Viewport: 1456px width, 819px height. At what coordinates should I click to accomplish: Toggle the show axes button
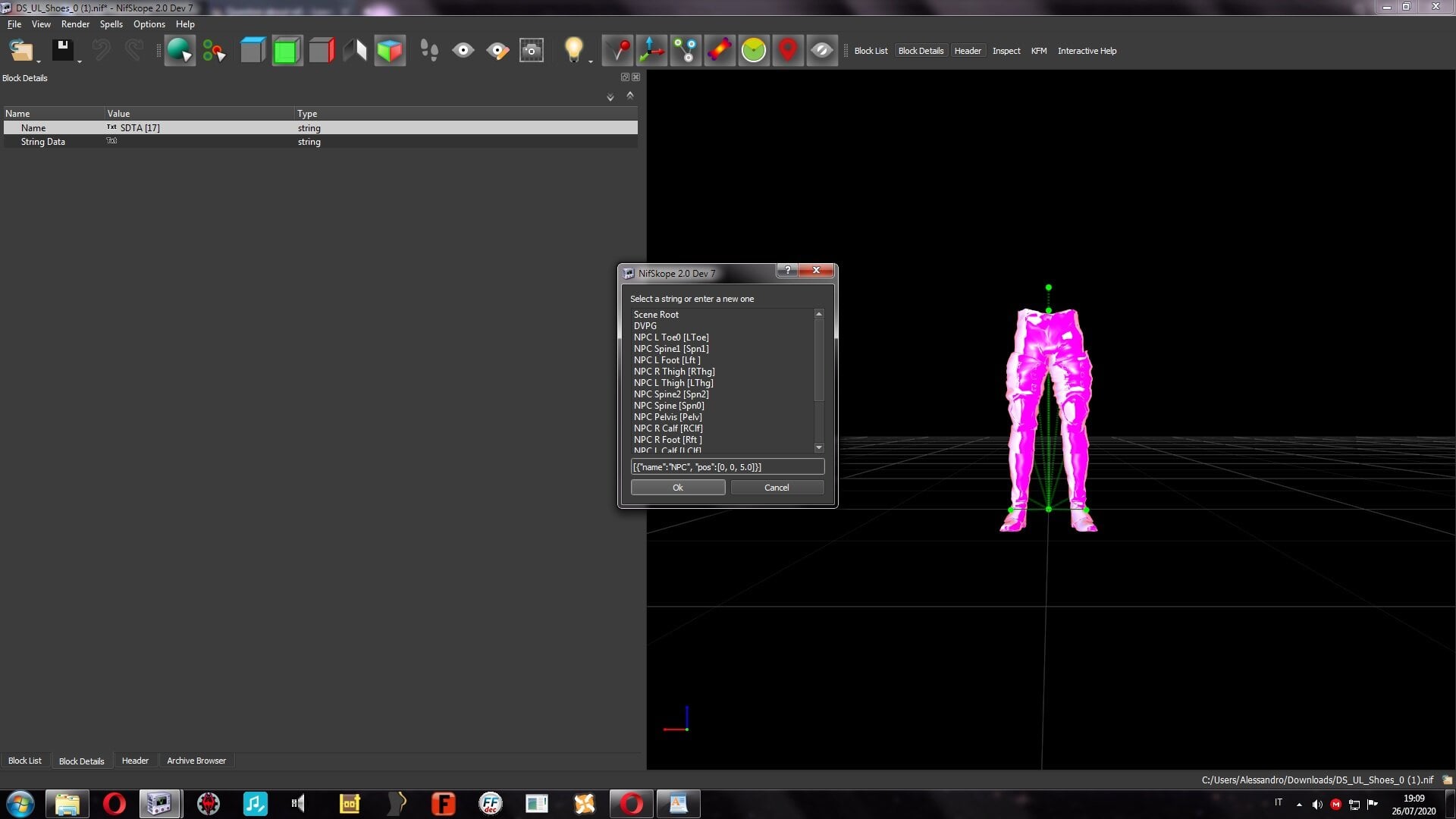pos(651,51)
